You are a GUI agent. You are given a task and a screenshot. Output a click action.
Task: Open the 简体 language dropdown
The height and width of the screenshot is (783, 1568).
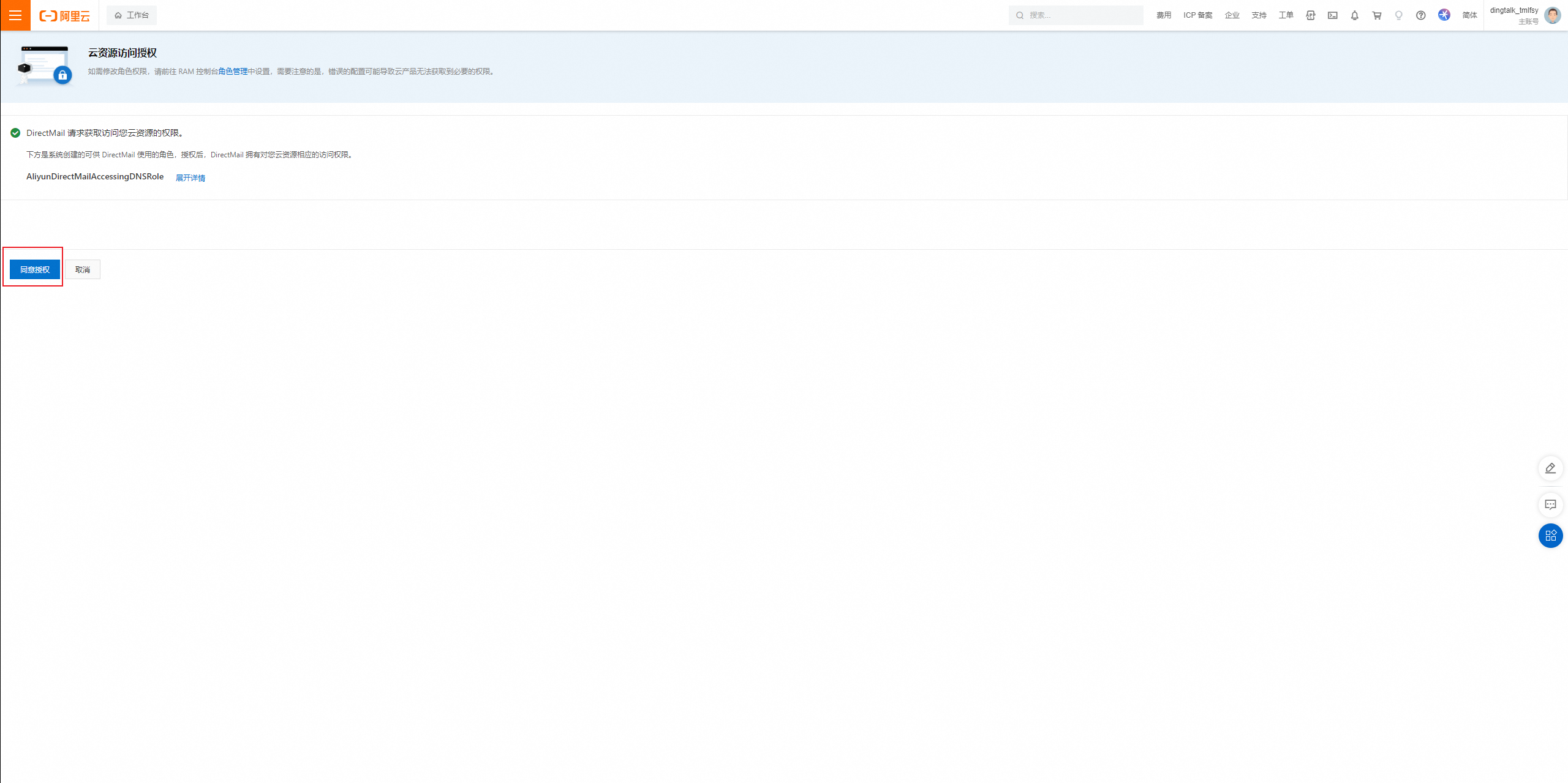pyautogui.click(x=1469, y=15)
